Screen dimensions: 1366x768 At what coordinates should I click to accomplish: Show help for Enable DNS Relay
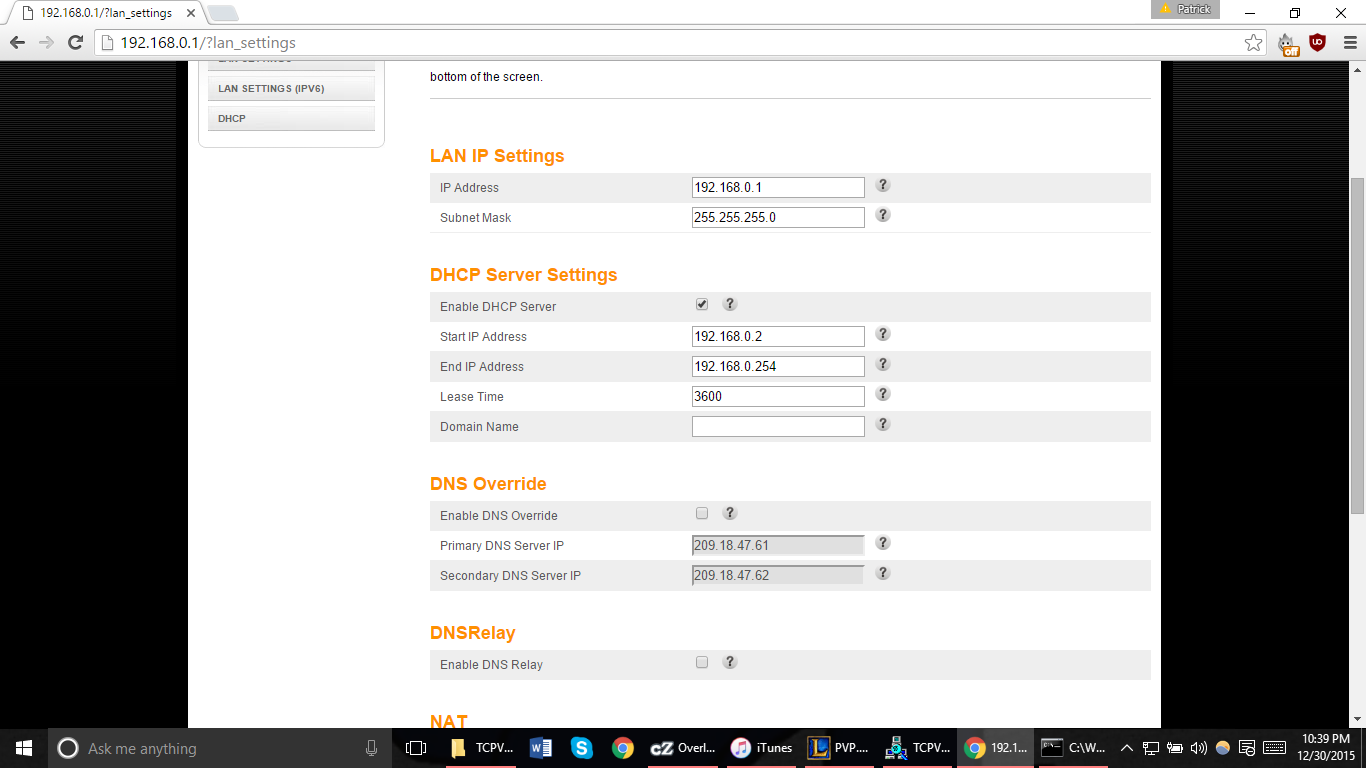pyautogui.click(x=730, y=662)
